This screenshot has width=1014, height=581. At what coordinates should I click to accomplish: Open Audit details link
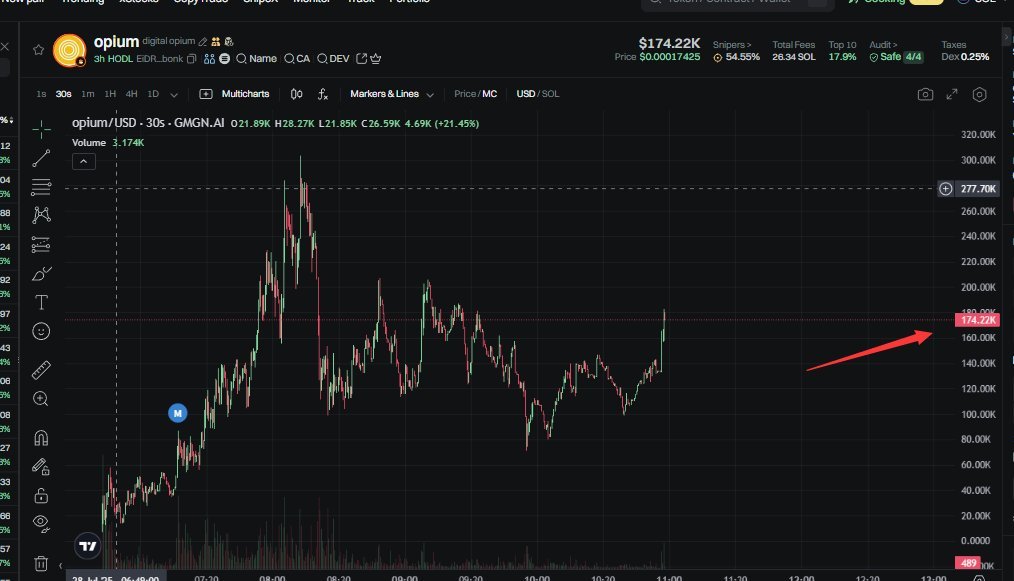pos(883,45)
